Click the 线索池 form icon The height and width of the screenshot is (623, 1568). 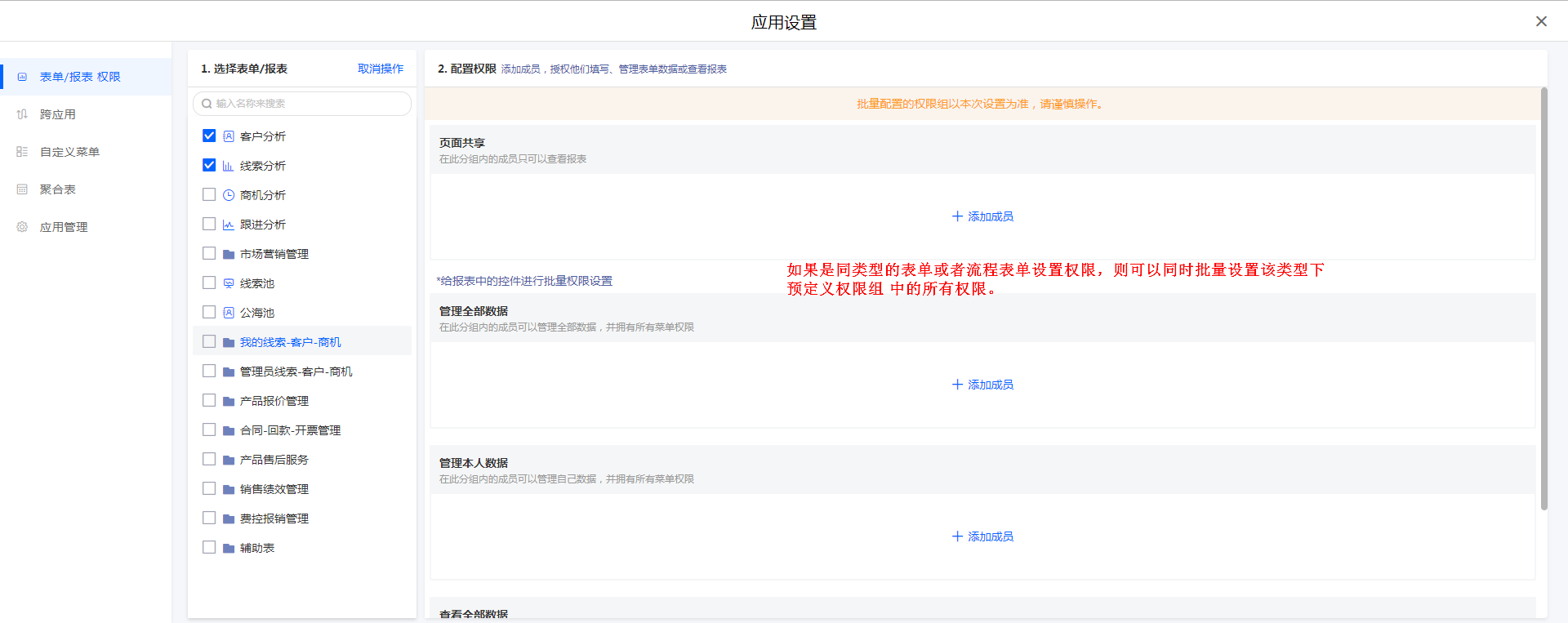229,283
